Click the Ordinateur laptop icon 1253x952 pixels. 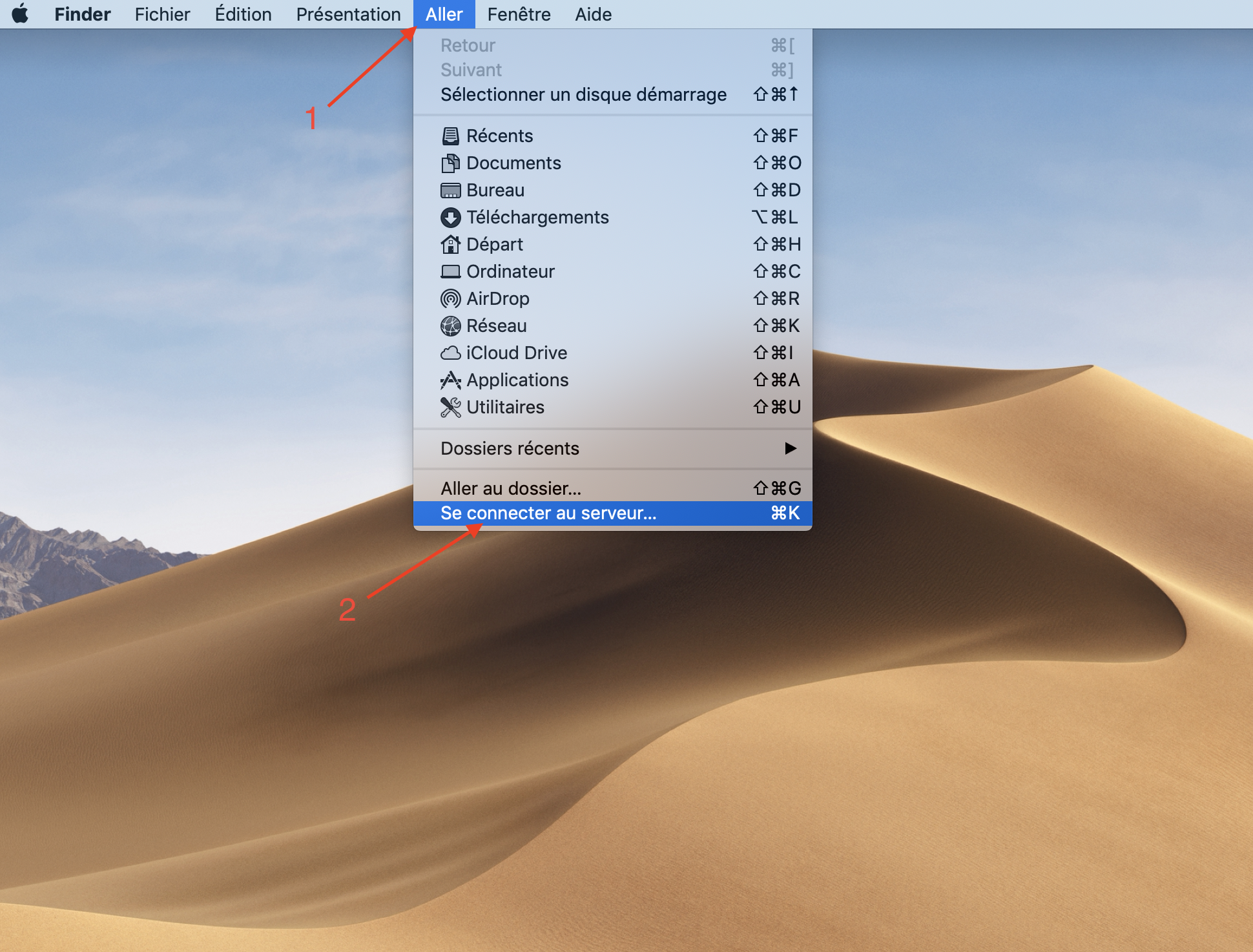point(450,271)
